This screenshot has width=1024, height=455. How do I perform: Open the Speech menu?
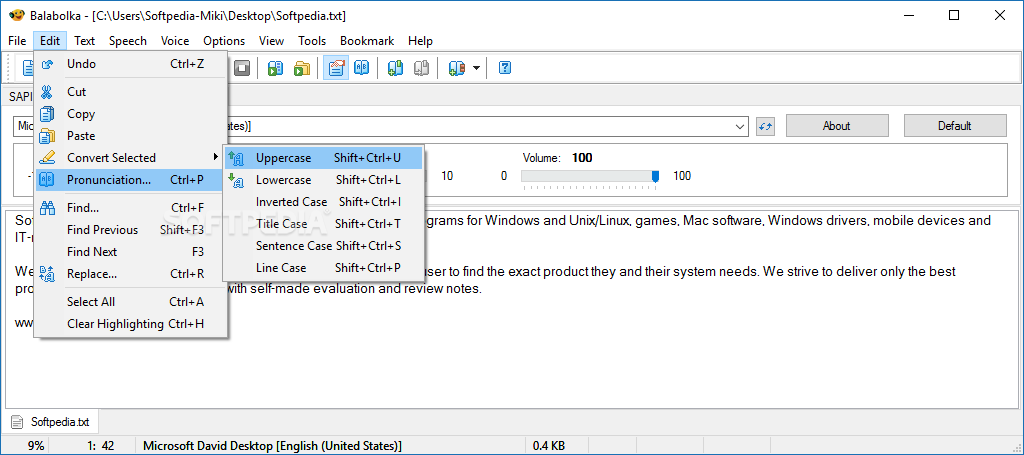[128, 40]
